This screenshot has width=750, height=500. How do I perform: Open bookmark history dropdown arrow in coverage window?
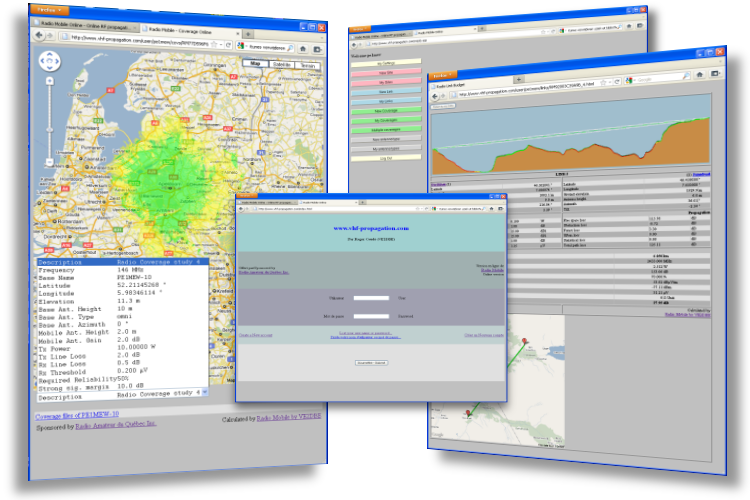(x=221, y=44)
